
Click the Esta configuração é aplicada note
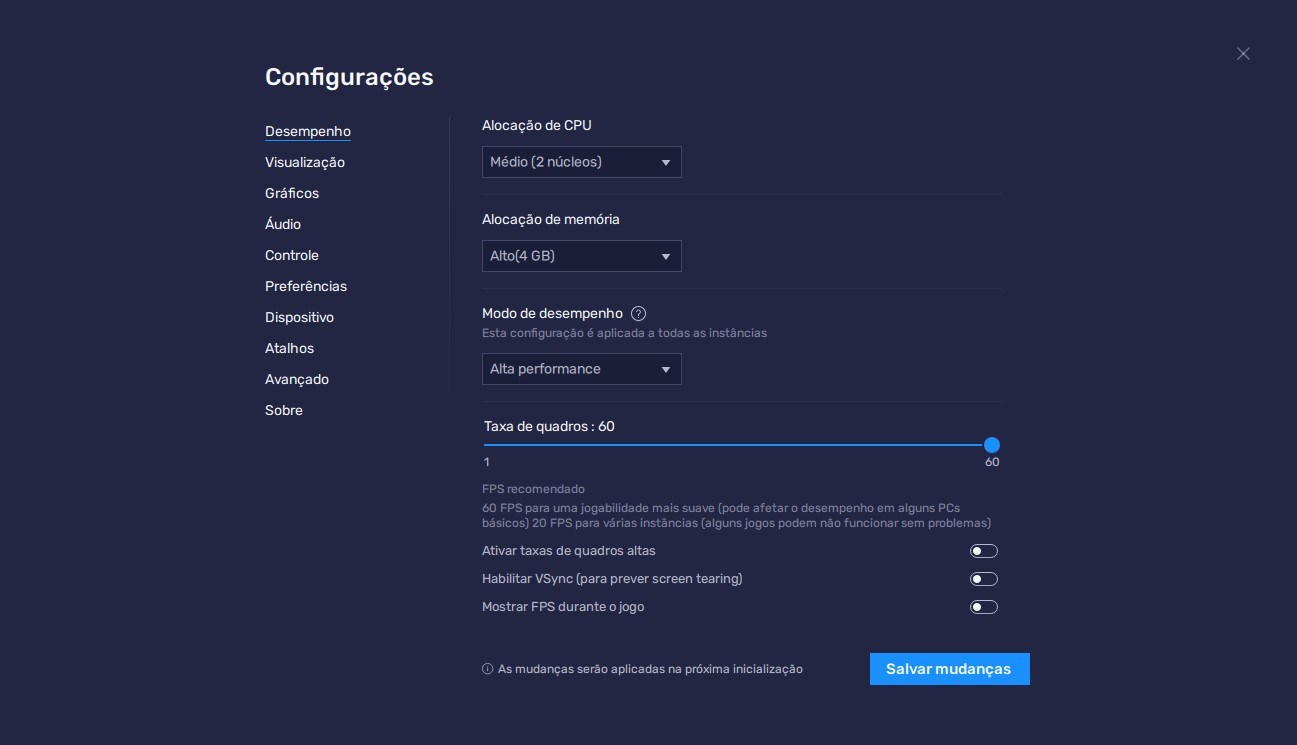tap(625, 333)
